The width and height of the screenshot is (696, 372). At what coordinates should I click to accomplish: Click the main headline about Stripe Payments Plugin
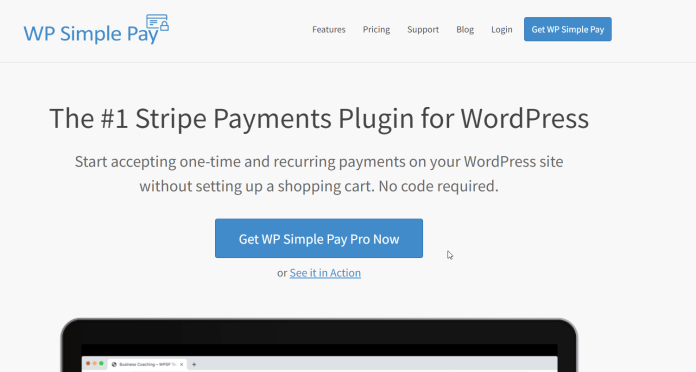(x=319, y=119)
